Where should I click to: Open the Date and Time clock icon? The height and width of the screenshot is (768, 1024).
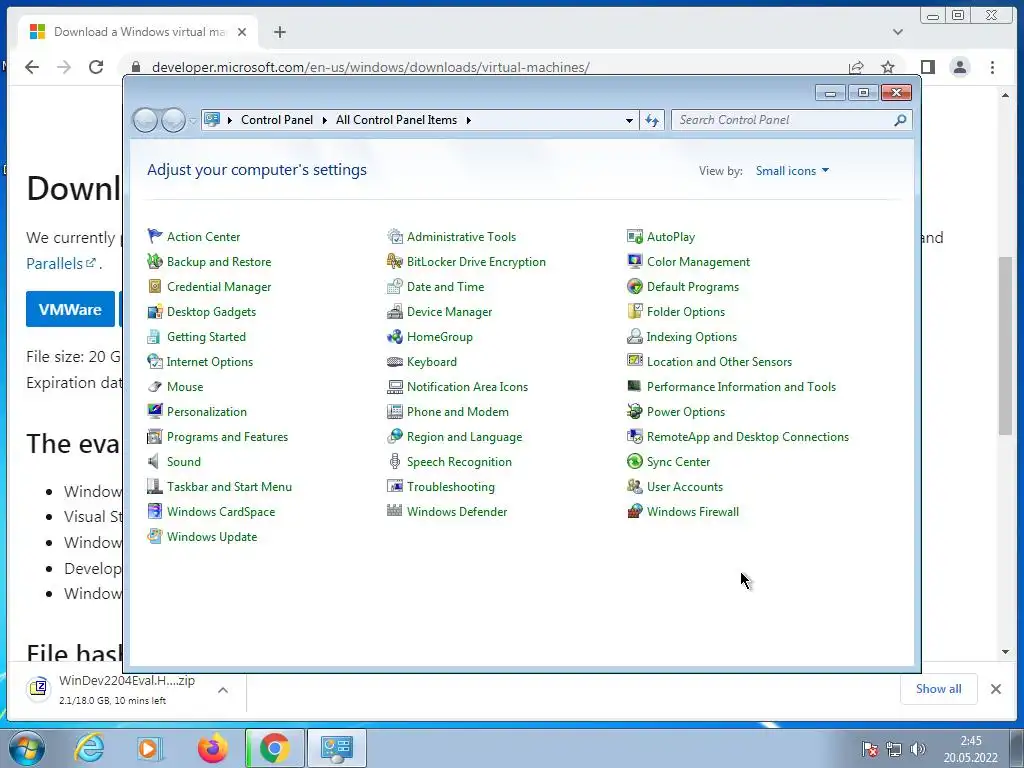coord(395,286)
